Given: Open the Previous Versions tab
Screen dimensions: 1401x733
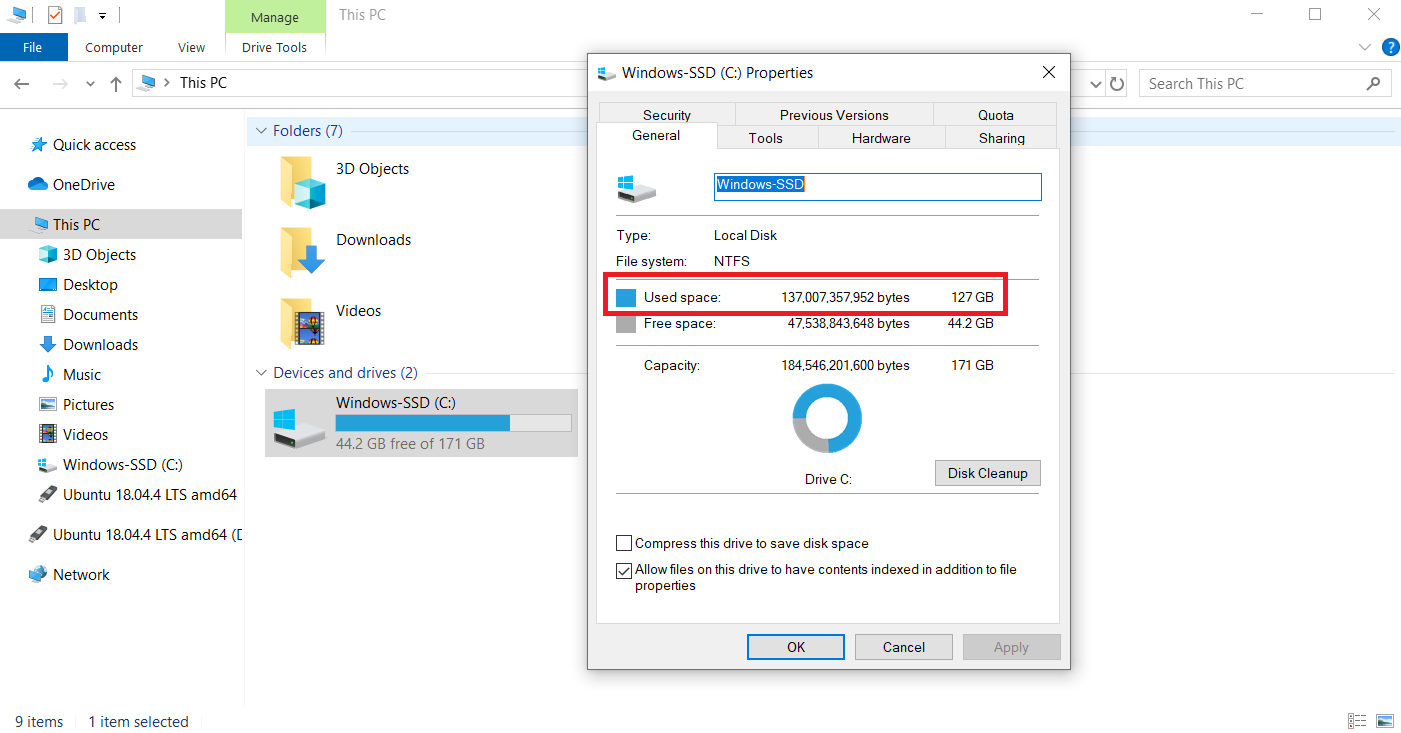Looking at the screenshot, I should (834, 115).
